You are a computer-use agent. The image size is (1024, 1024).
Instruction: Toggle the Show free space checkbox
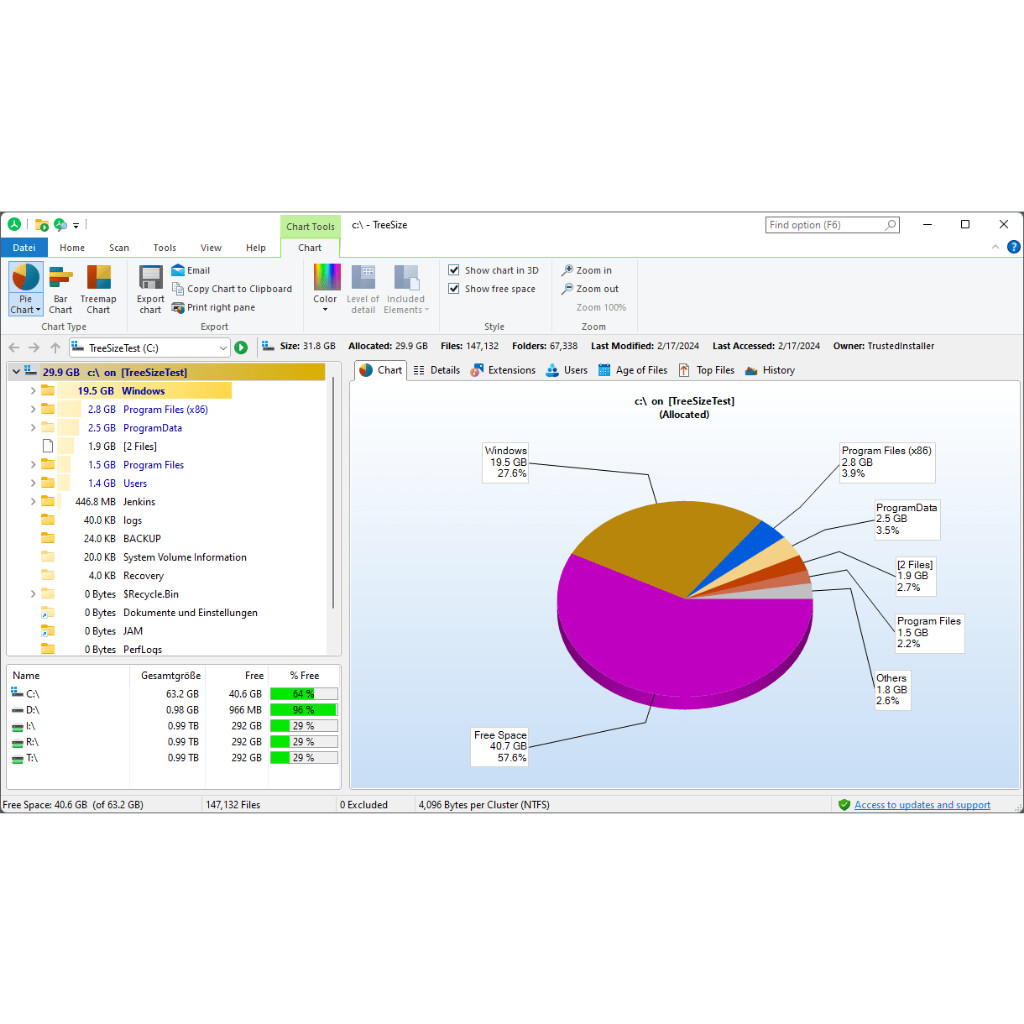coord(454,289)
